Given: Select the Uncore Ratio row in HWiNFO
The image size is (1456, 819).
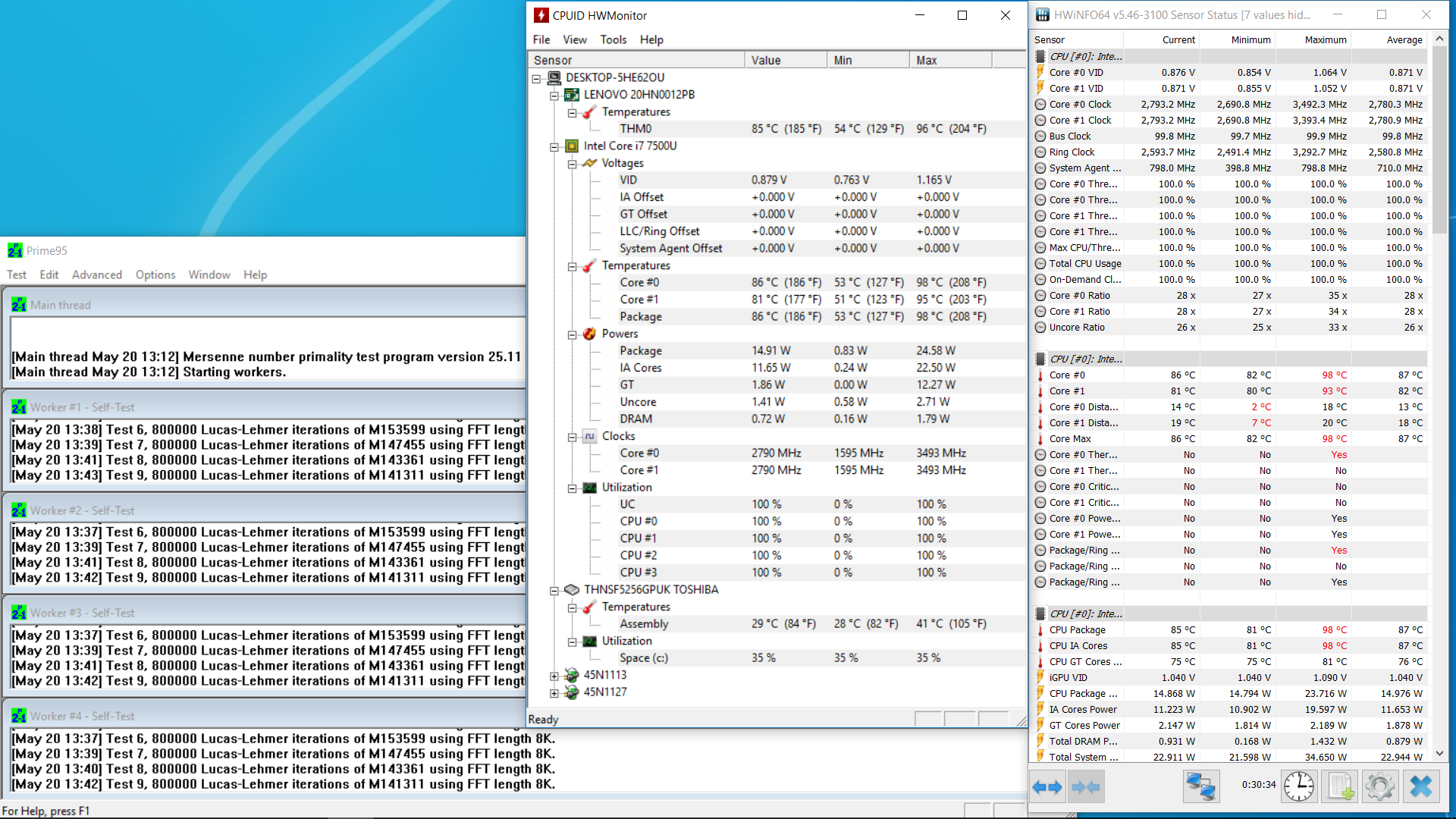Looking at the screenshot, I should (x=1230, y=327).
